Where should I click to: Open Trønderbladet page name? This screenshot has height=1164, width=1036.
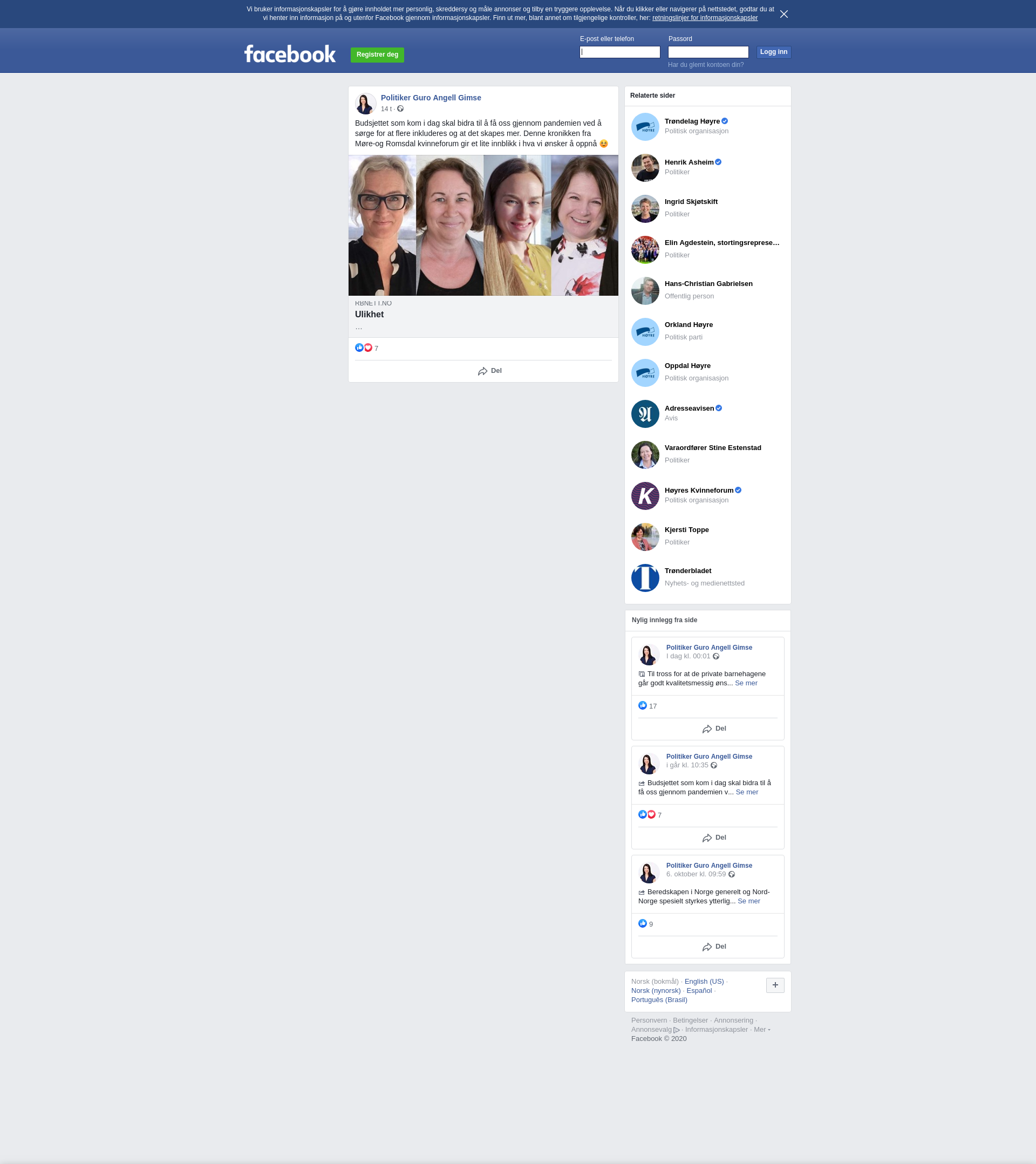(687, 570)
